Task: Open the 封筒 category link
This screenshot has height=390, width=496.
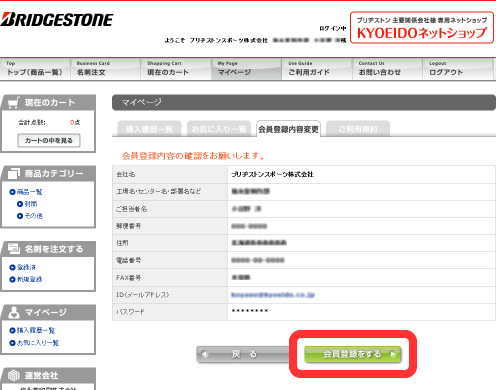Action: pyautogui.click(x=31, y=204)
